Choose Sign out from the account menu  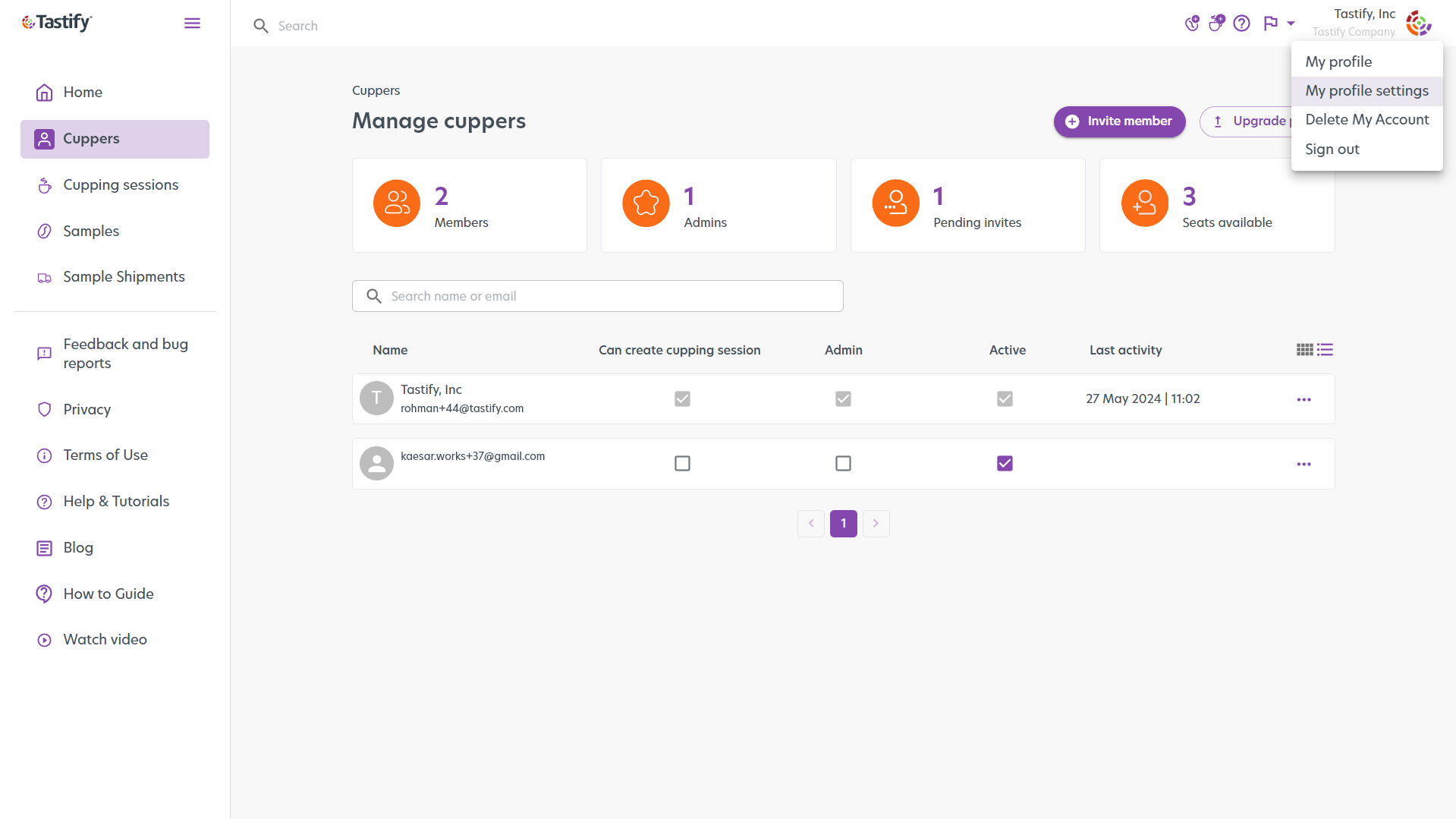tap(1332, 149)
